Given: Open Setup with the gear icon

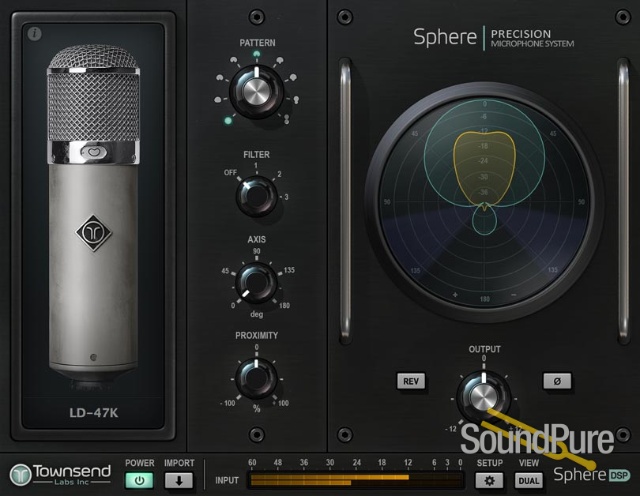Looking at the screenshot, I should [x=489, y=480].
